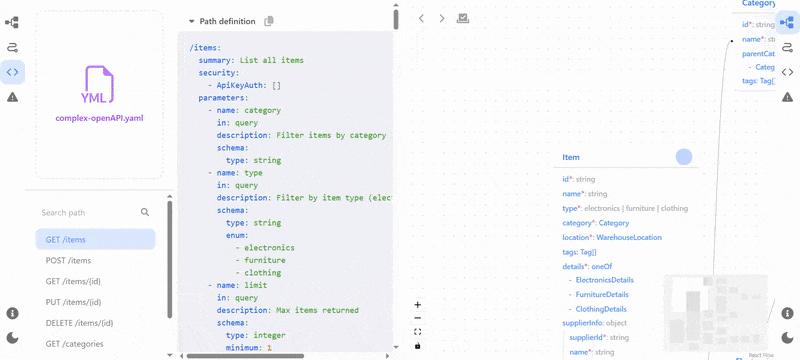Viewport: 800px width, 360px height.
Task: Click the 'details*: oneOf' field
Action: coord(587,266)
